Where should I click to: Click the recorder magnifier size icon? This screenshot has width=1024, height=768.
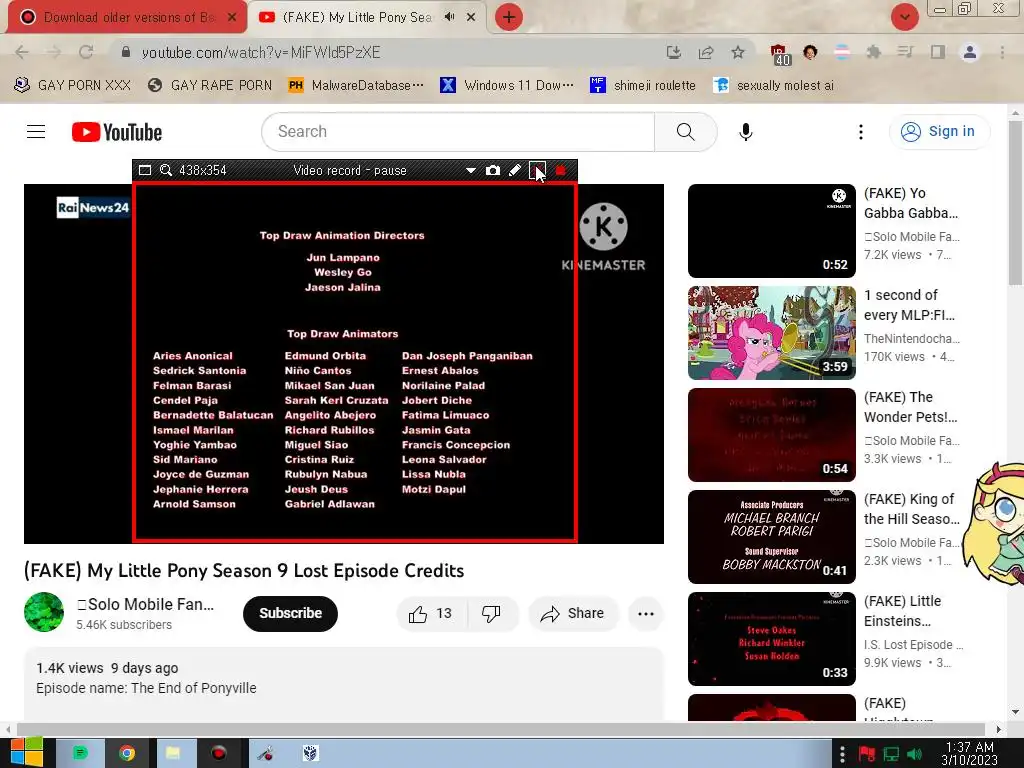tap(166, 170)
